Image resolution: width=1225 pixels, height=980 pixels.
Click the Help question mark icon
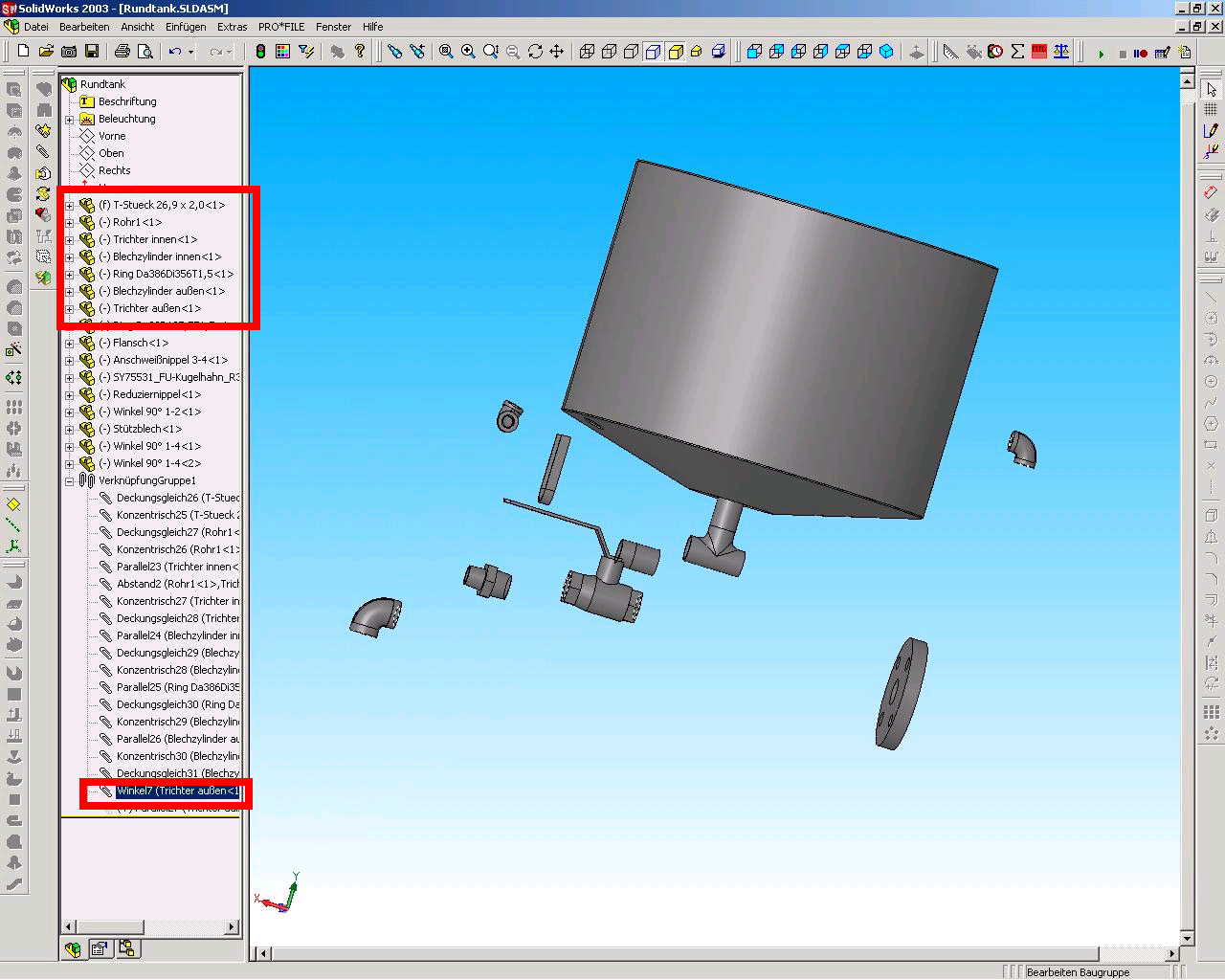[360, 52]
